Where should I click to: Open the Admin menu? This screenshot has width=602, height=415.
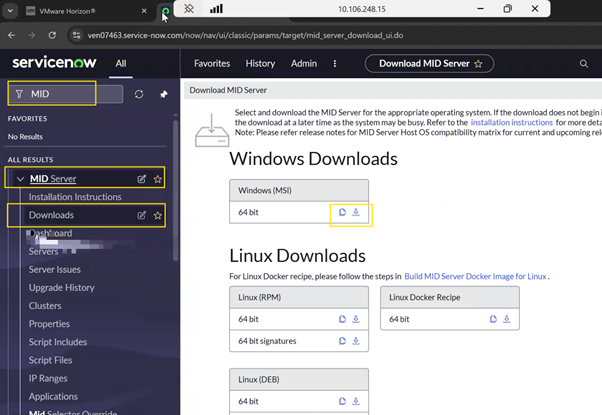point(304,64)
